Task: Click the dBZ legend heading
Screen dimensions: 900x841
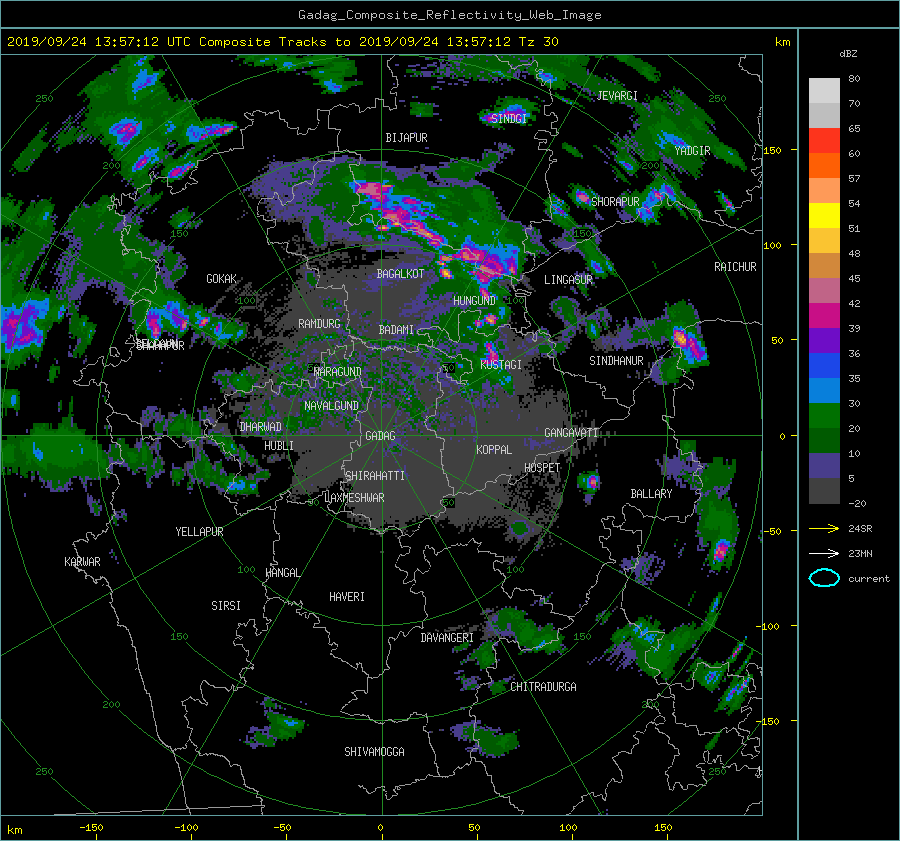Action: (x=848, y=53)
